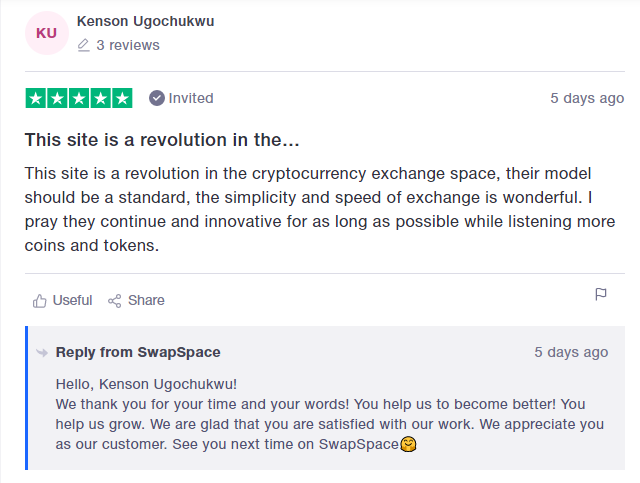Click the first green rating star
The width and height of the screenshot is (640, 483).
point(36,98)
